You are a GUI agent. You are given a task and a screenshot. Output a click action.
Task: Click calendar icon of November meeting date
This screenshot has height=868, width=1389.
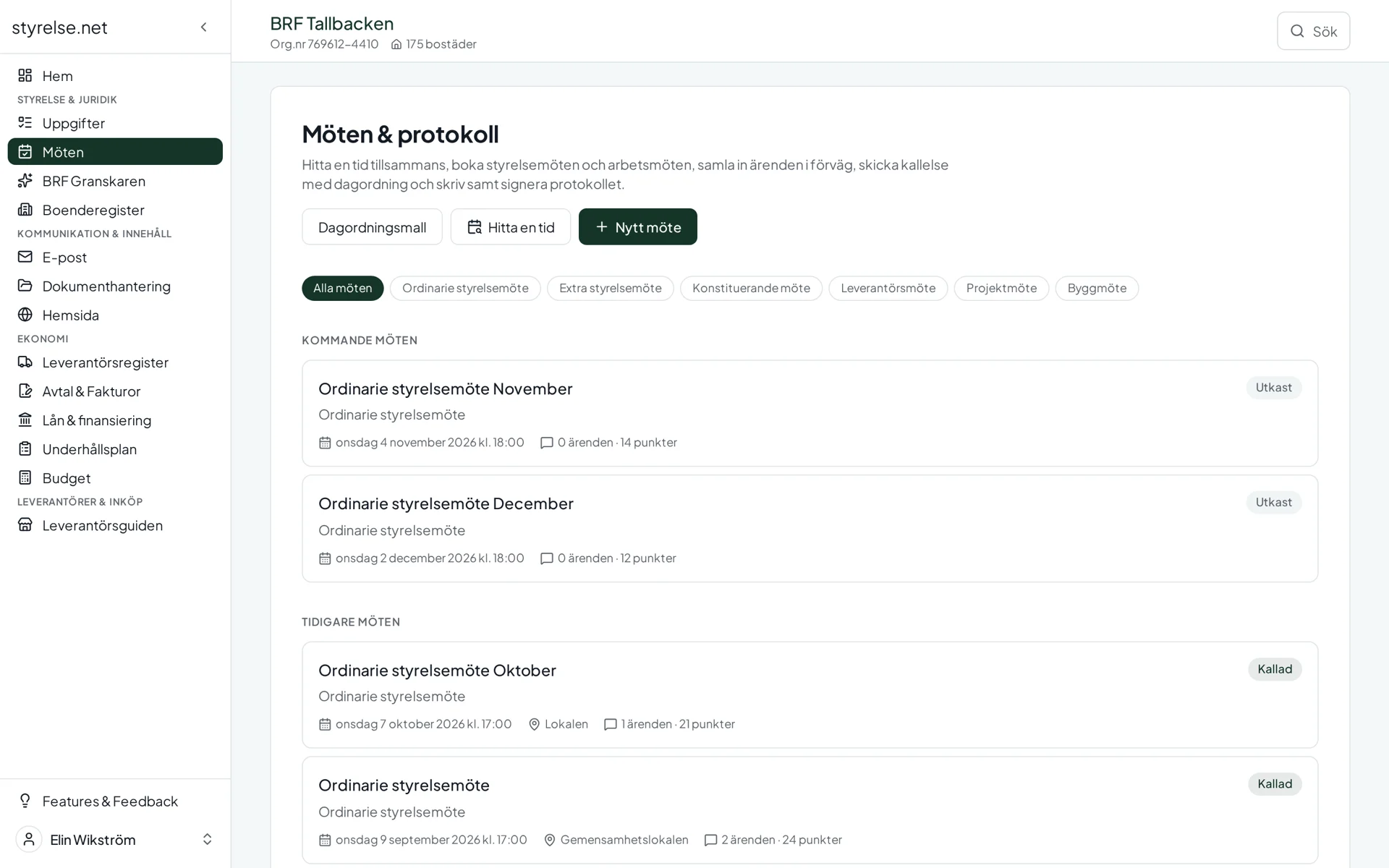pos(325,443)
